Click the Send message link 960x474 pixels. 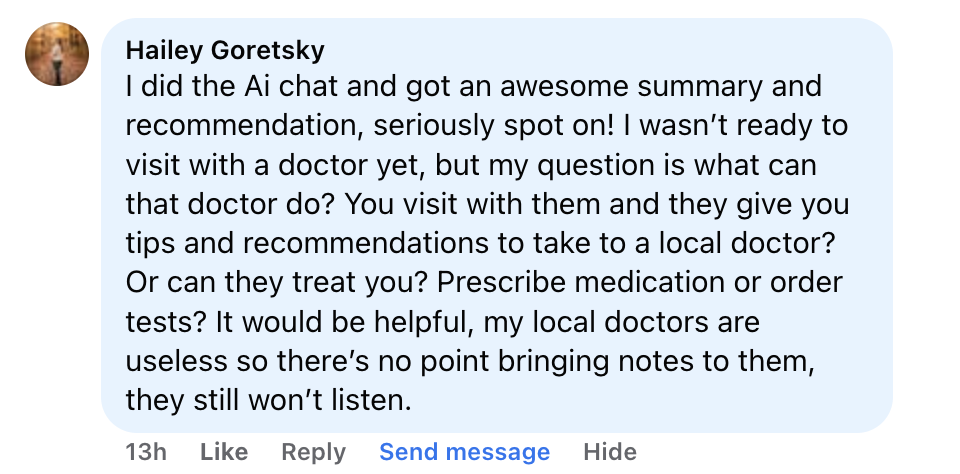(464, 452)
